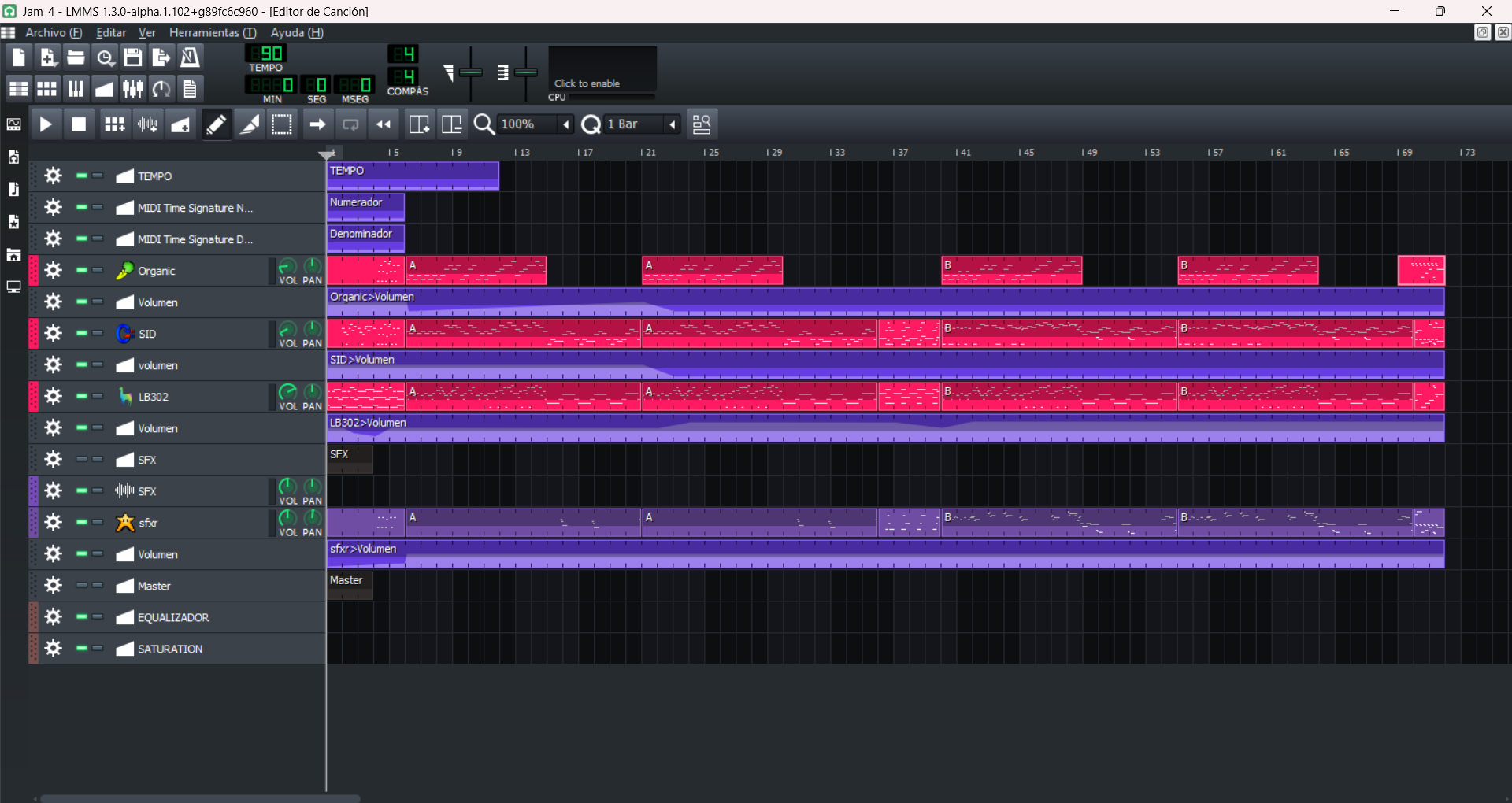Start playback in the Song Editor

pos(46,124)
